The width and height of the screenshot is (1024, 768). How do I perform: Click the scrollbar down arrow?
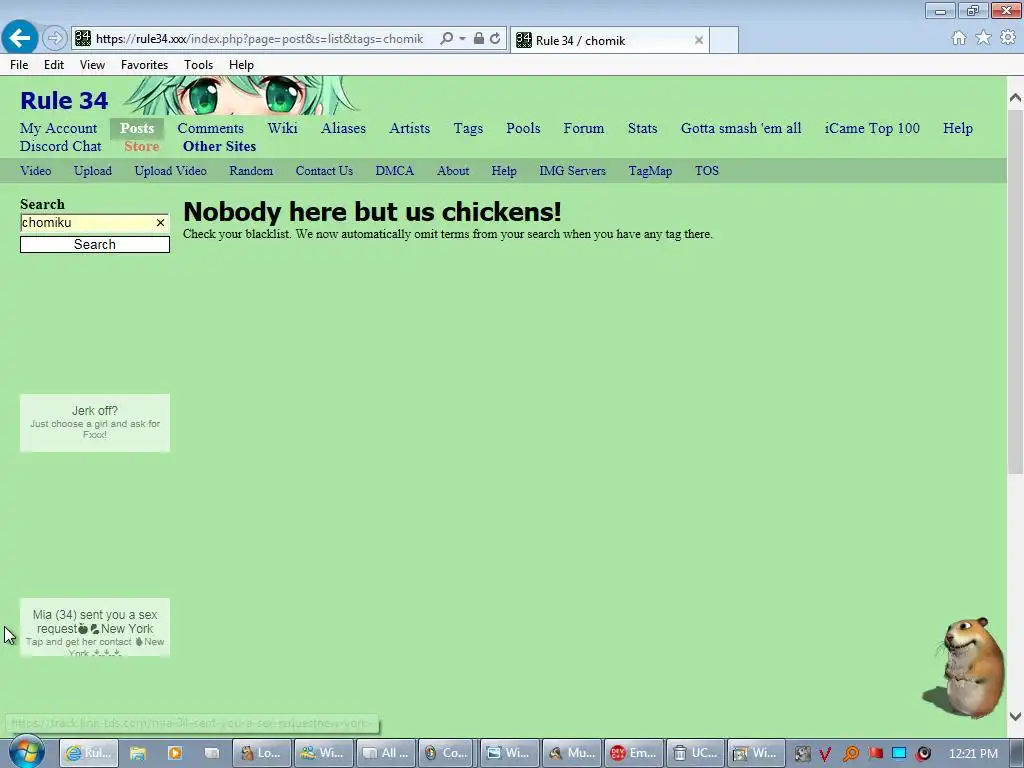(1015, 716)
